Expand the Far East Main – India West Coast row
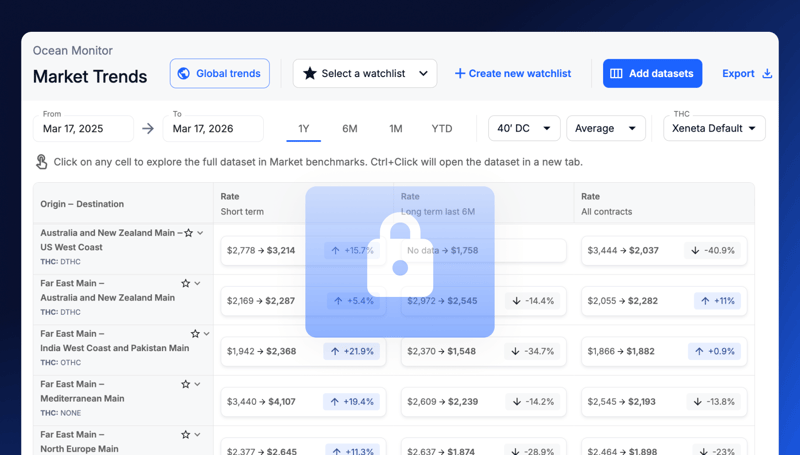Viewport: 800px width, 455px height. [207, 334]
